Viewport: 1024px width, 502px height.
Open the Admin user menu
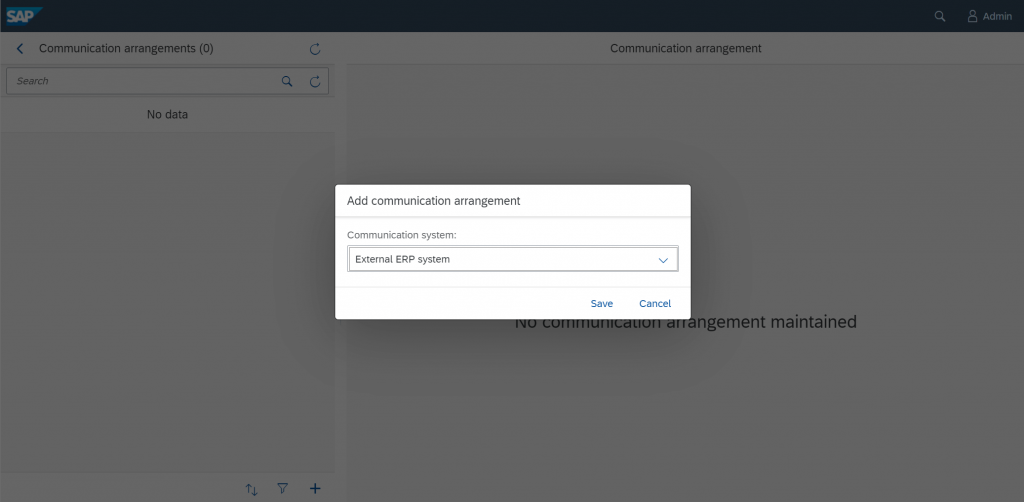[989, 16]
